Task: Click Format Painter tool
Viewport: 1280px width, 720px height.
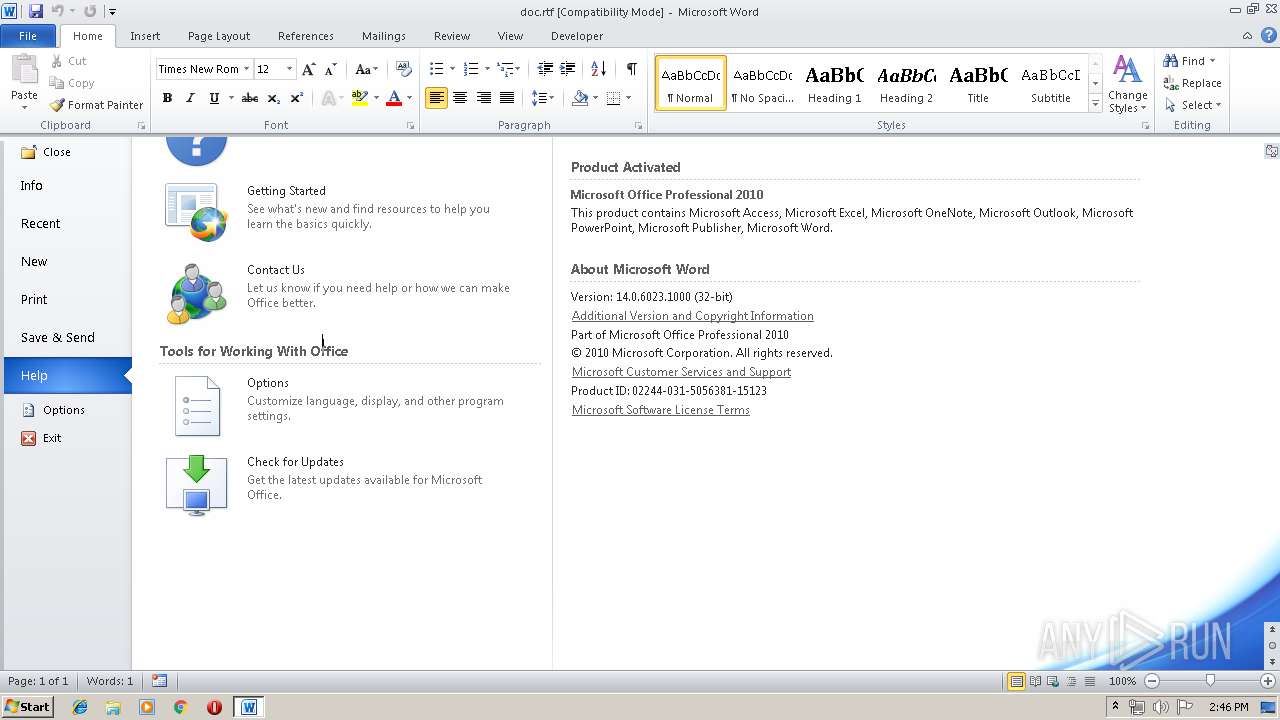Action: pos(96,105)
